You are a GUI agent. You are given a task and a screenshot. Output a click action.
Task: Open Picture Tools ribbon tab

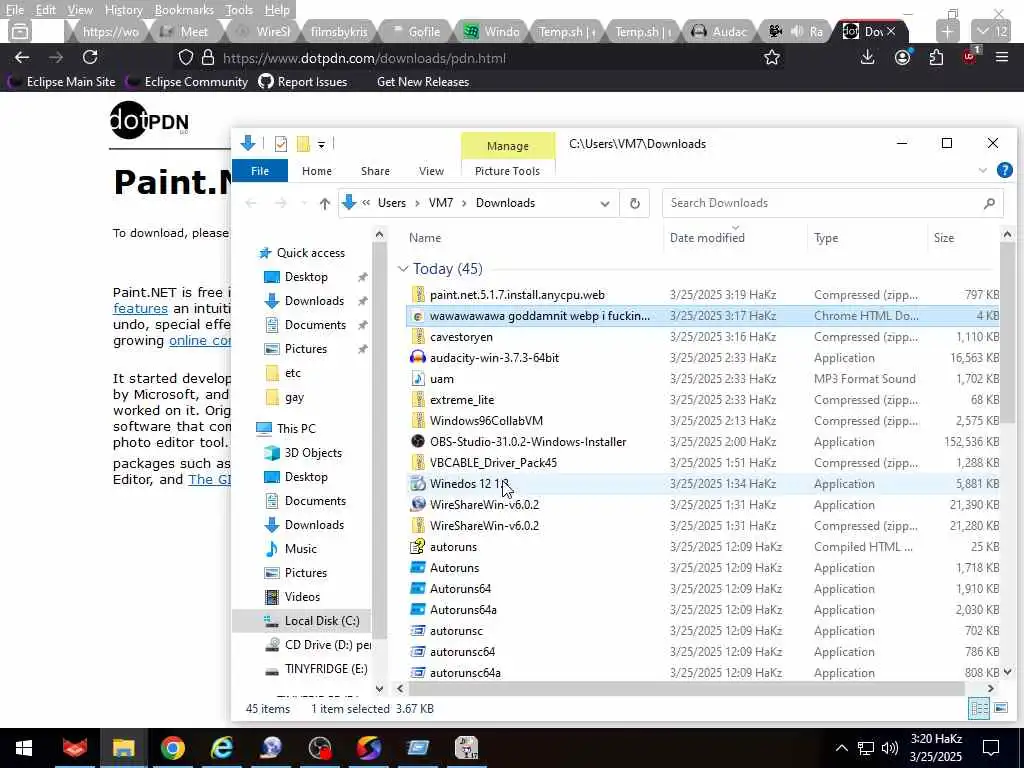(x=507, y=171)
